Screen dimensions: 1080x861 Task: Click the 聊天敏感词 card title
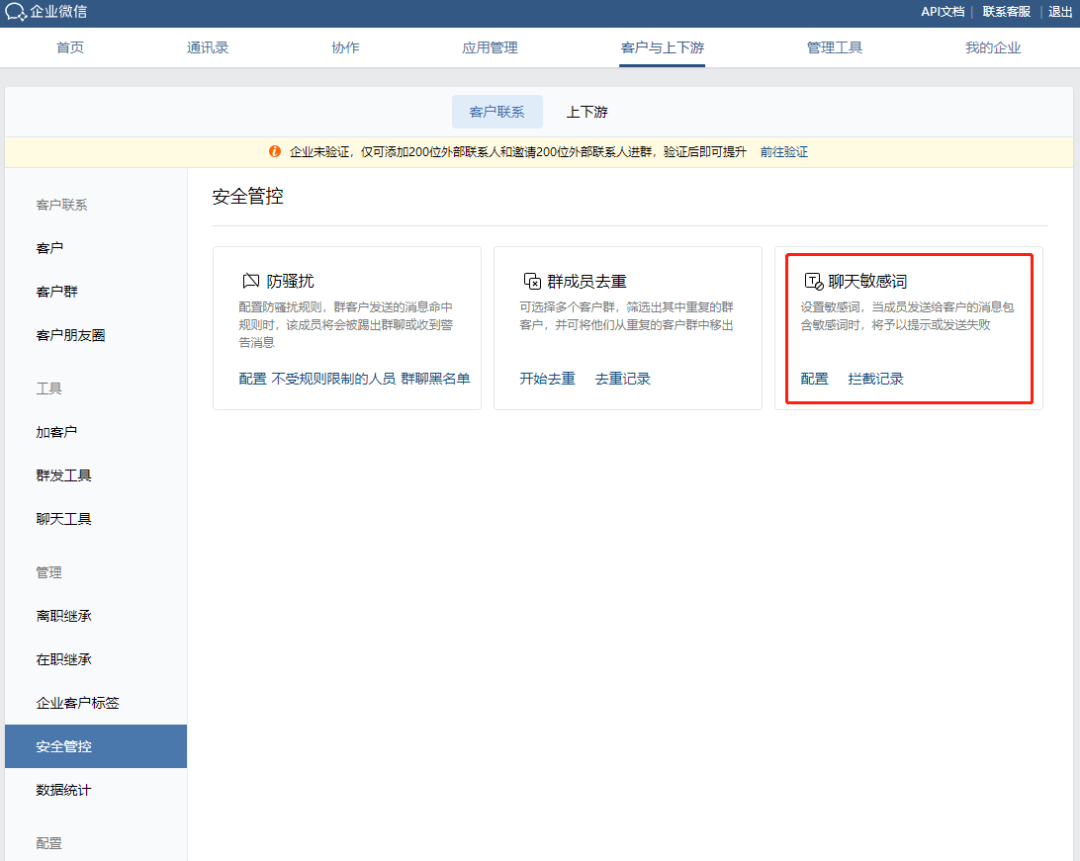[x=867, y=281]
